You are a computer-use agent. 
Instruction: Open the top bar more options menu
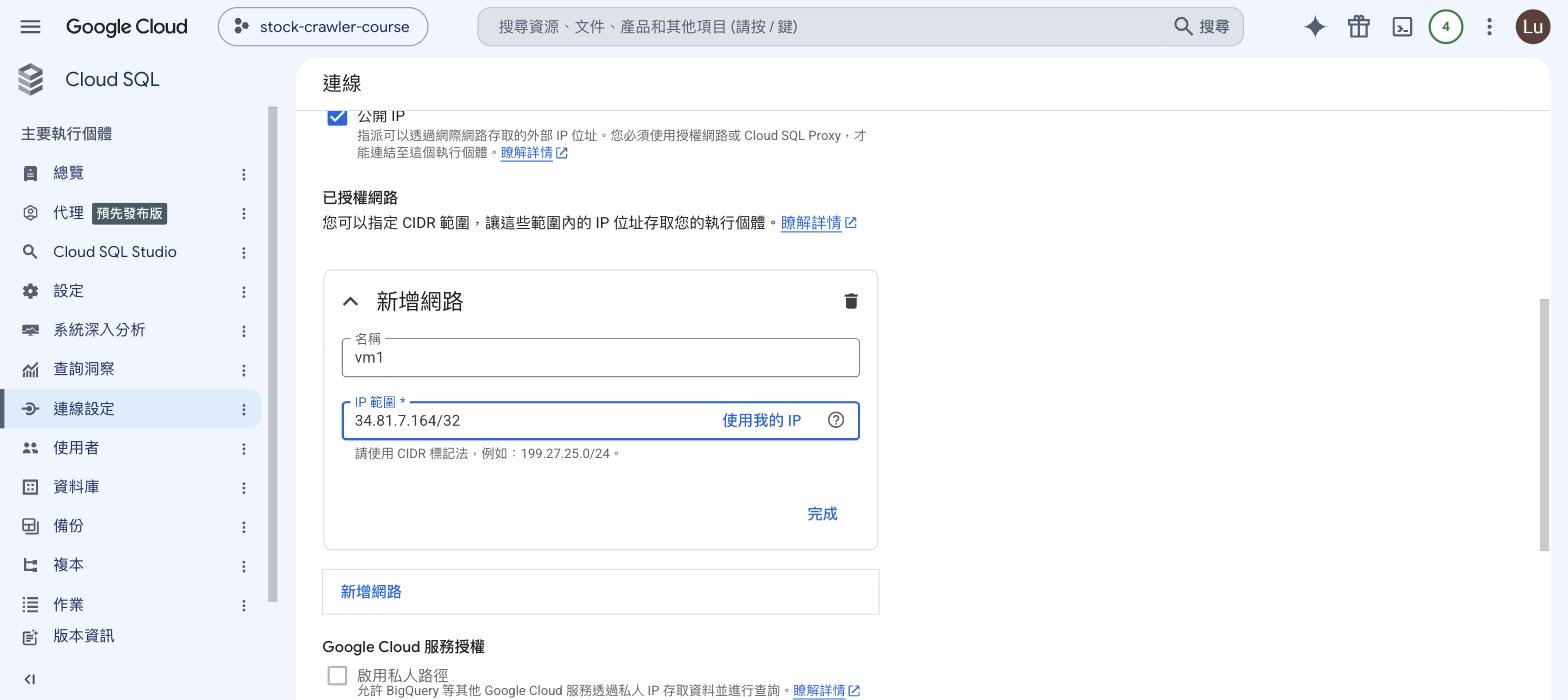[x=1489, y=27]
